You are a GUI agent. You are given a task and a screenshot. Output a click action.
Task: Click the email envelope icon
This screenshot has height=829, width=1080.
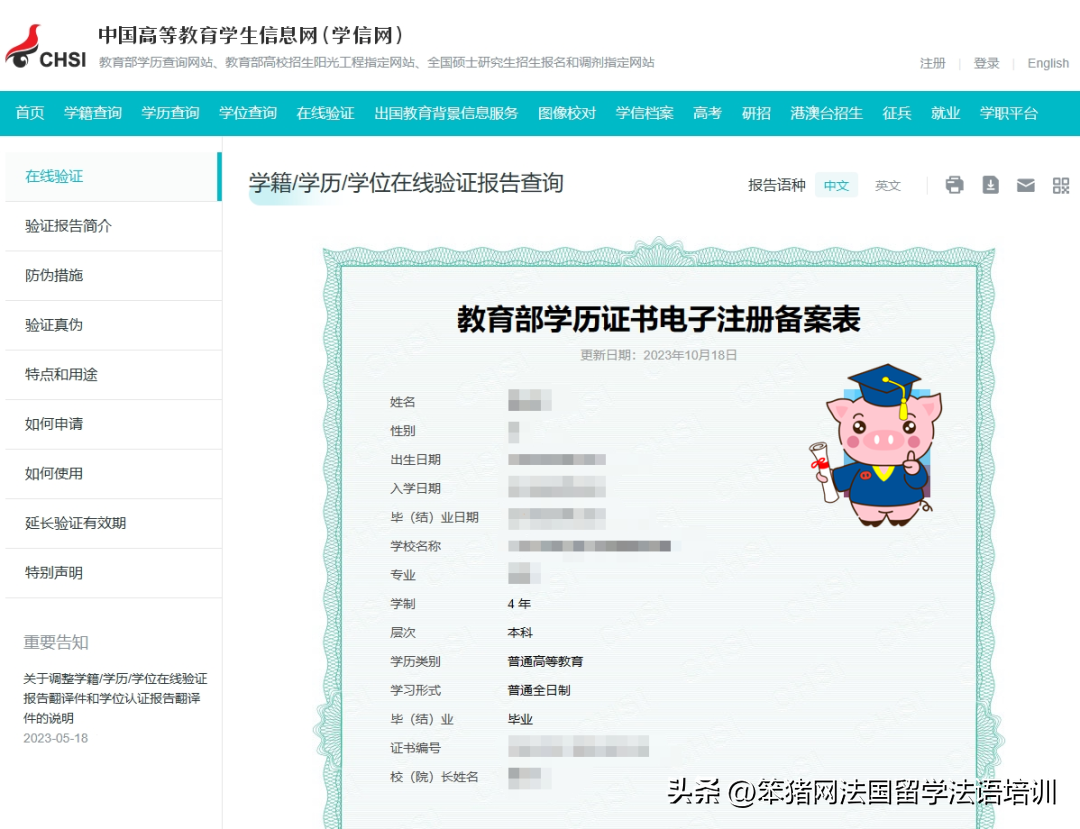click(x=1025, y=185)
